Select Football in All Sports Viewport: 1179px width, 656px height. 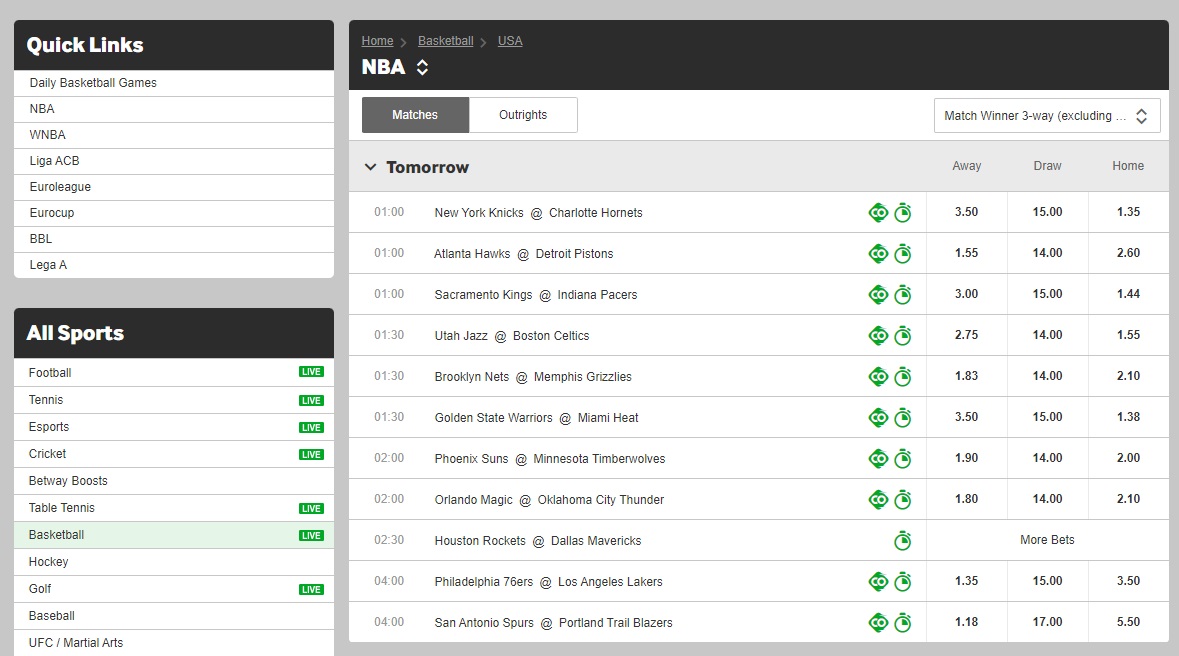(174, 372)
